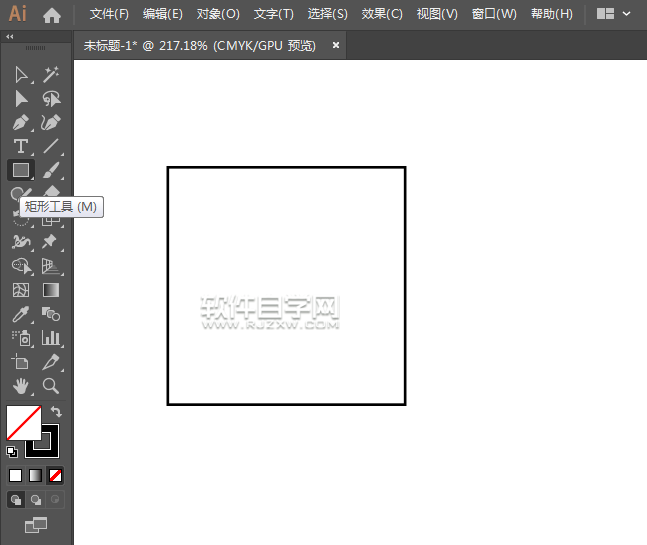Select the Eyedropper tool
The height and width of the screenshot is (545, 647).
click(21, 314)
